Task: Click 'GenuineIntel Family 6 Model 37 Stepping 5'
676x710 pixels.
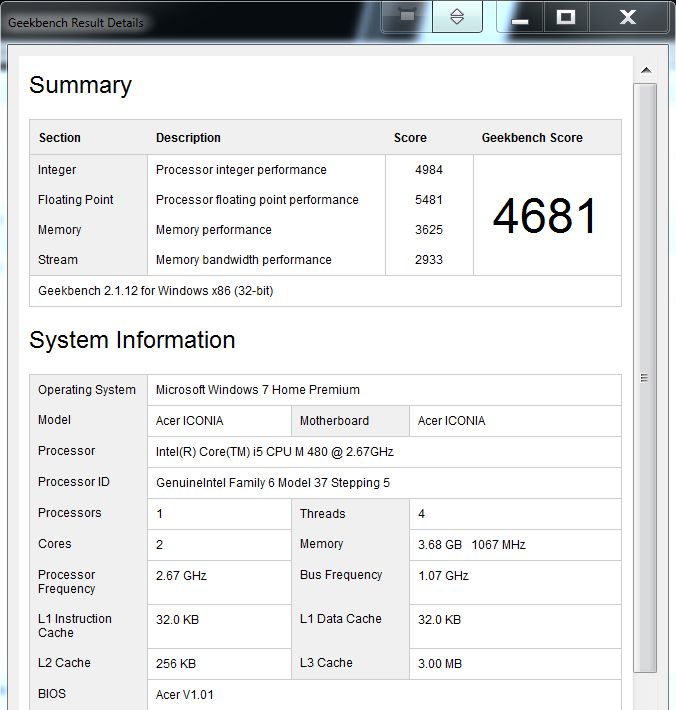Action: pos(273,483)
